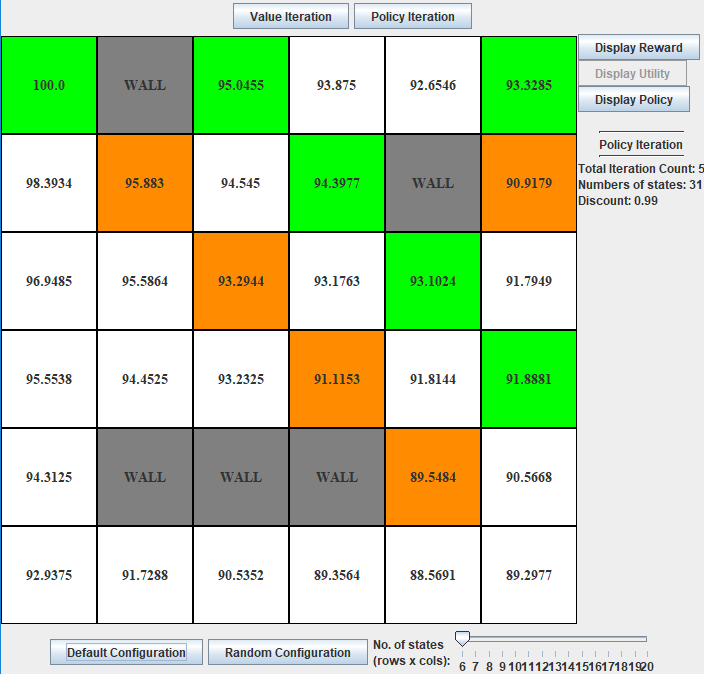Image resolution: width=704 pixels, height=674 pixels.
Task: Load the Default Configuration
Action: [126, 652]
